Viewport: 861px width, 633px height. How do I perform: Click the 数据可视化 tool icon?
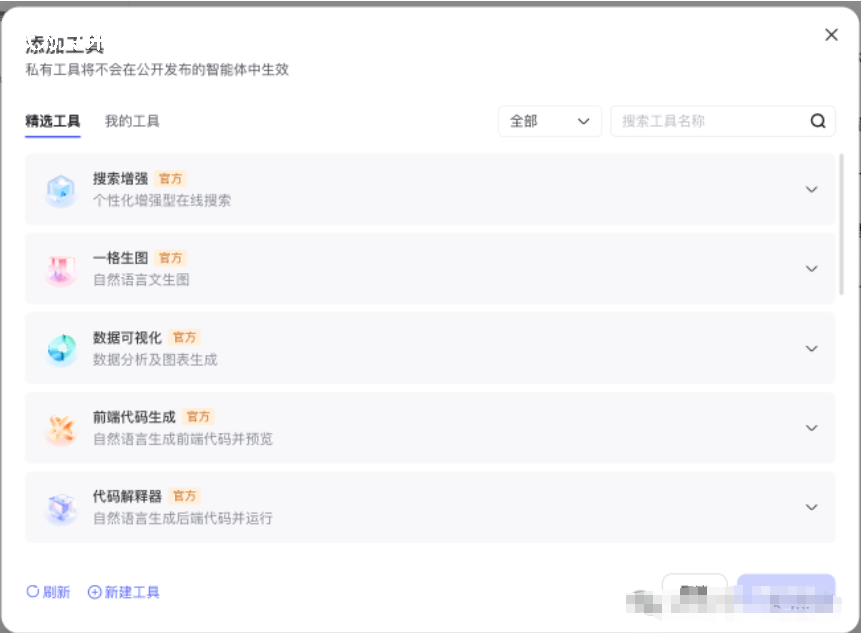click(61, 349)
